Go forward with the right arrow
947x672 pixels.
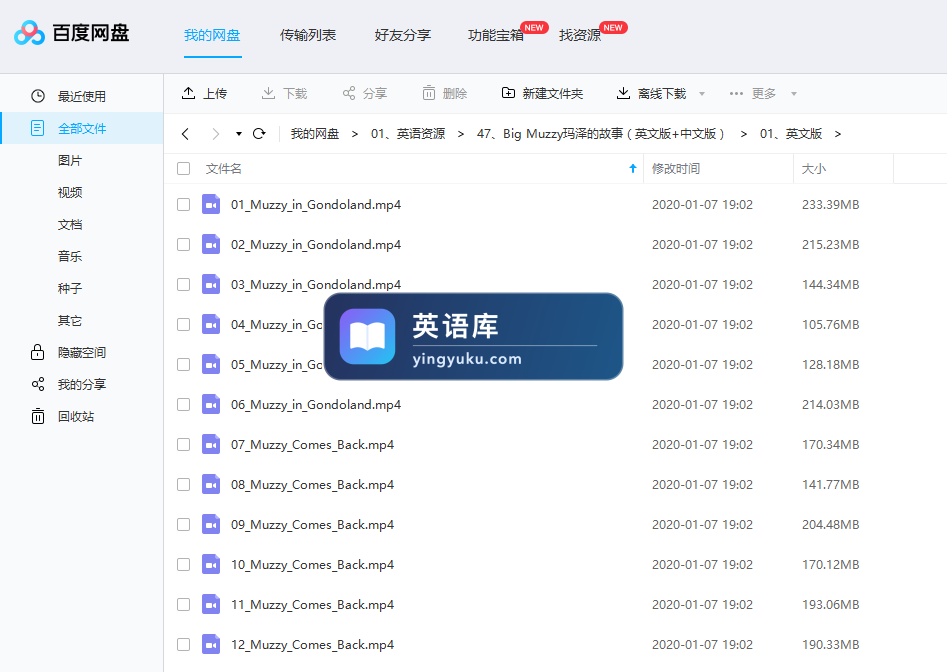(216, 133)
